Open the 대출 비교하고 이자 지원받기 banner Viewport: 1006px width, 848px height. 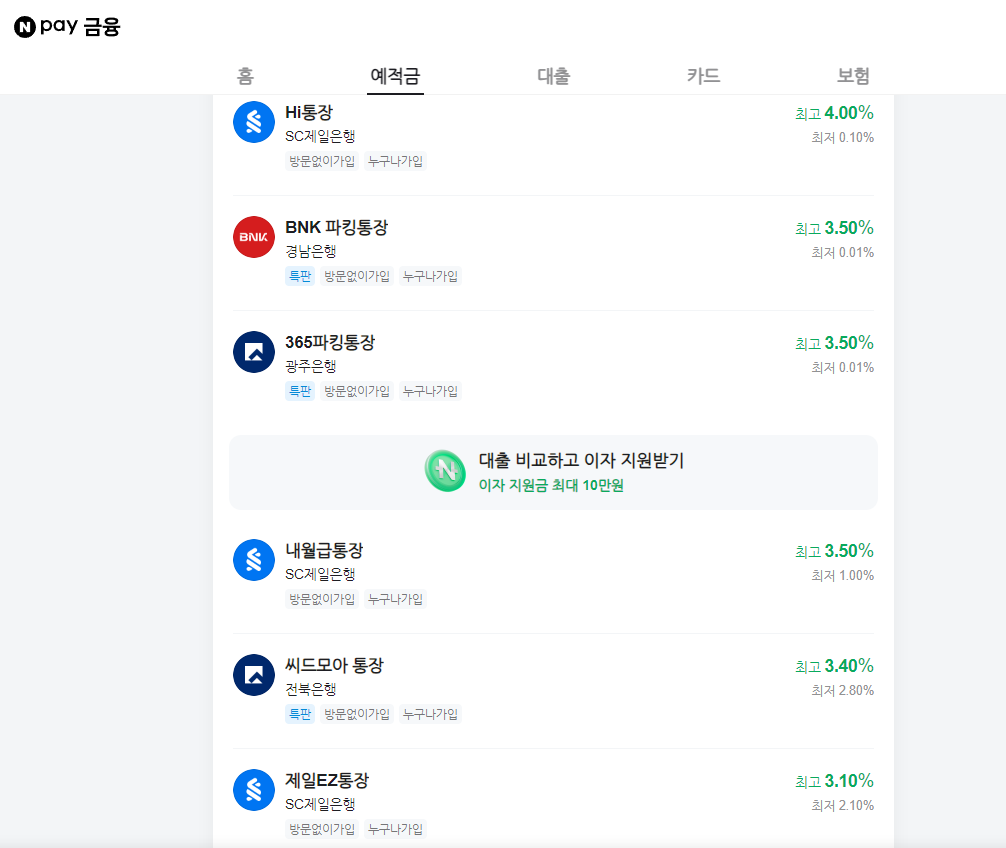coord(553,472)
